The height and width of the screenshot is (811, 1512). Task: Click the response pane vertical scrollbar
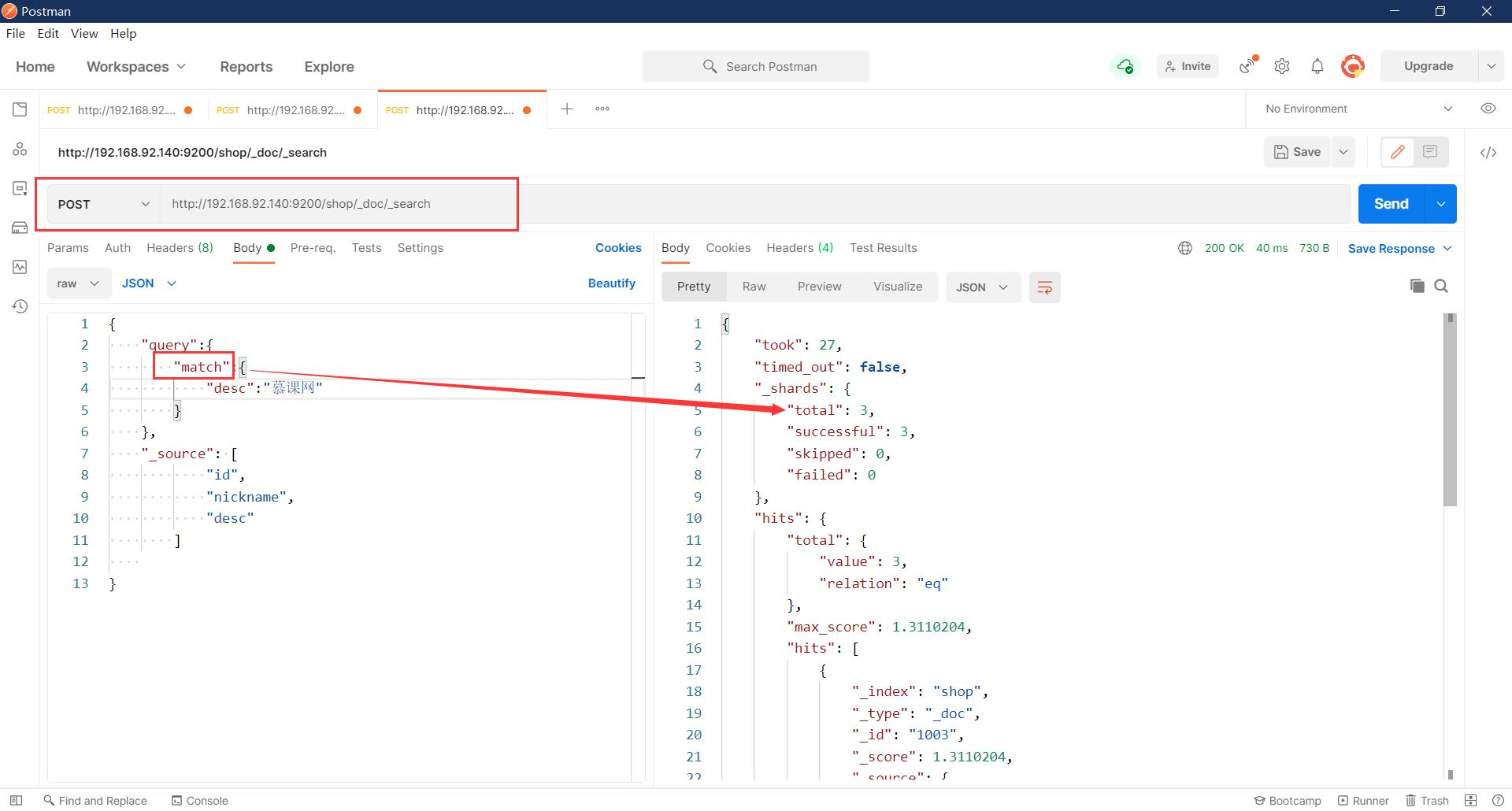(x=1450, y=409)
